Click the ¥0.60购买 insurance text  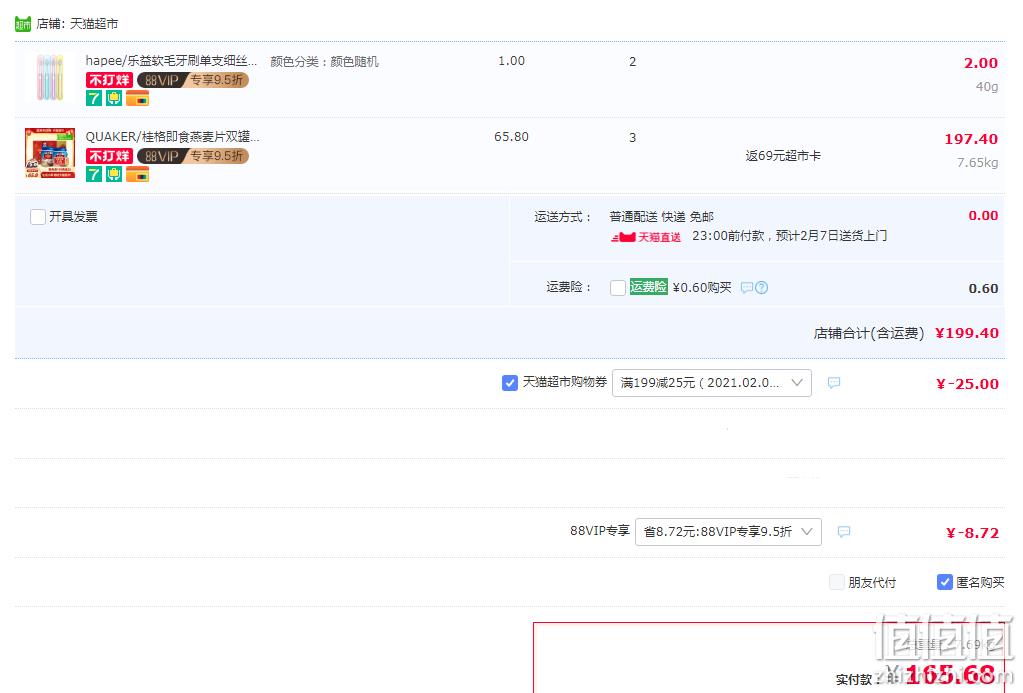pos(702,288)
